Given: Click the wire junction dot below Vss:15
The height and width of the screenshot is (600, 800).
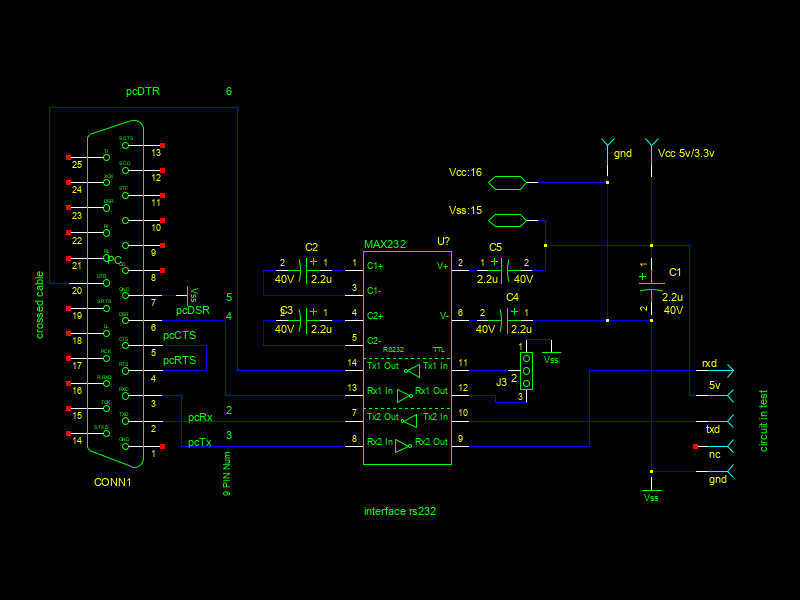Looking at the screenshot, I should pyautogui.click(x=545, y=245).
